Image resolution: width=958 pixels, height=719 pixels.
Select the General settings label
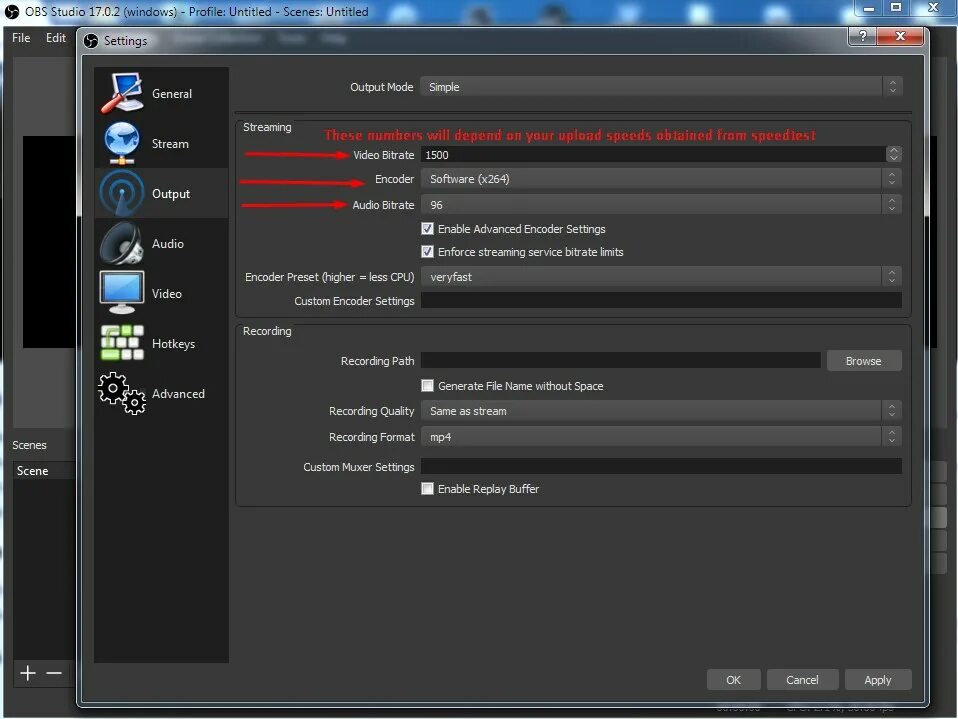(x=172, y=93)
